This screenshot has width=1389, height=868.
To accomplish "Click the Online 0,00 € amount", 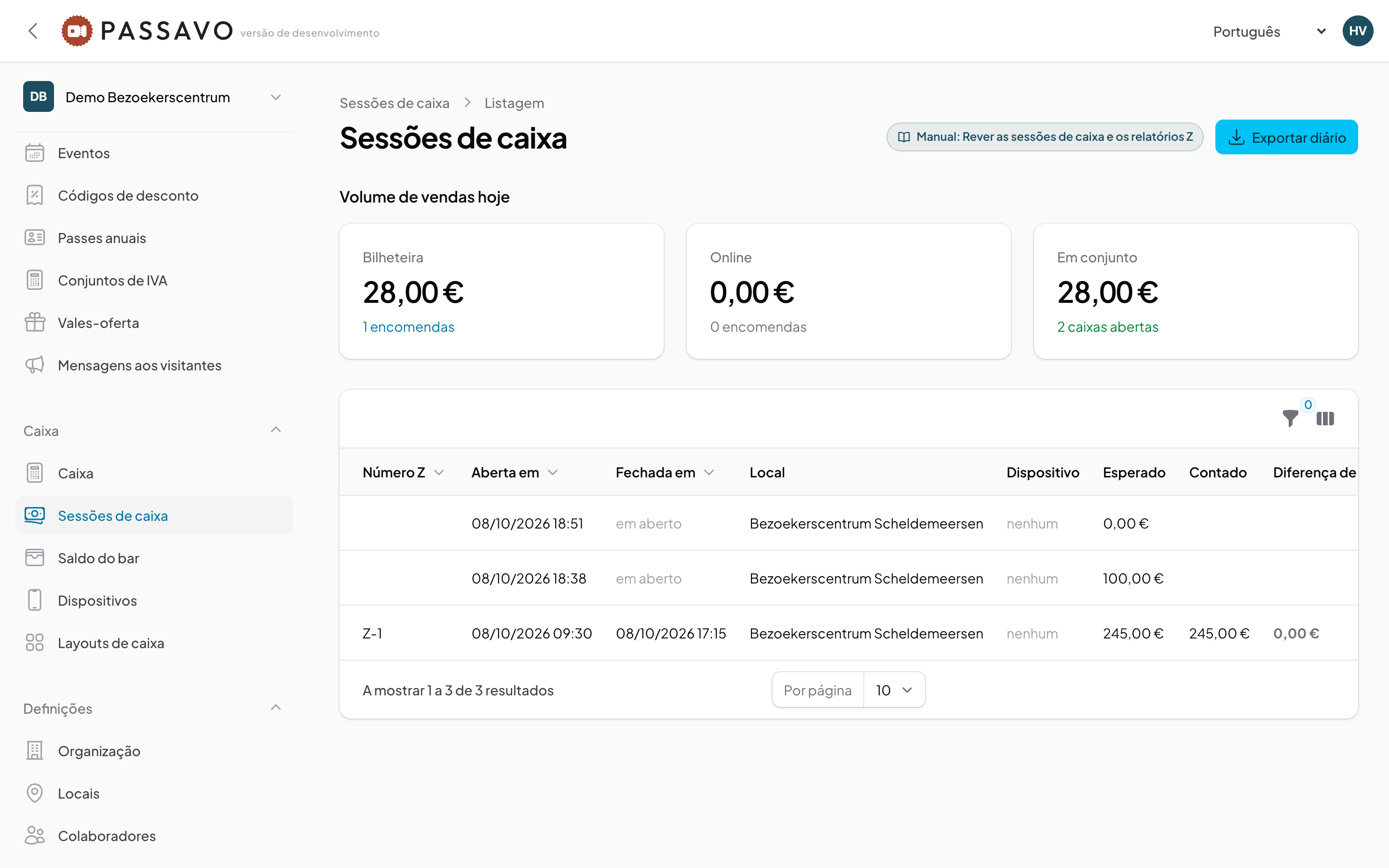I will pyautogui.click(x=752, y=292).
